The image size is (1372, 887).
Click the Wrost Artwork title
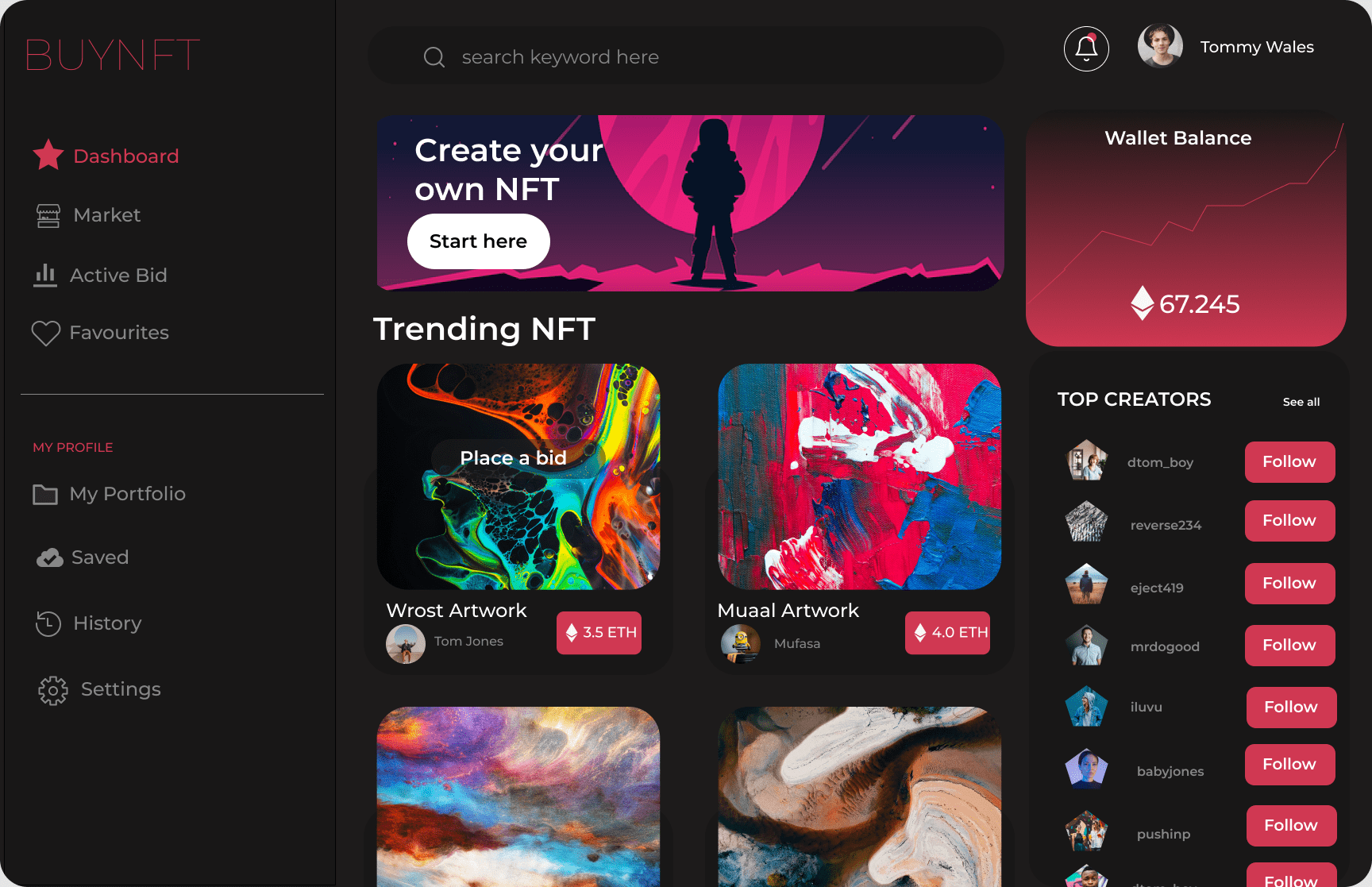pyautogui.click(x=457, y=611)
